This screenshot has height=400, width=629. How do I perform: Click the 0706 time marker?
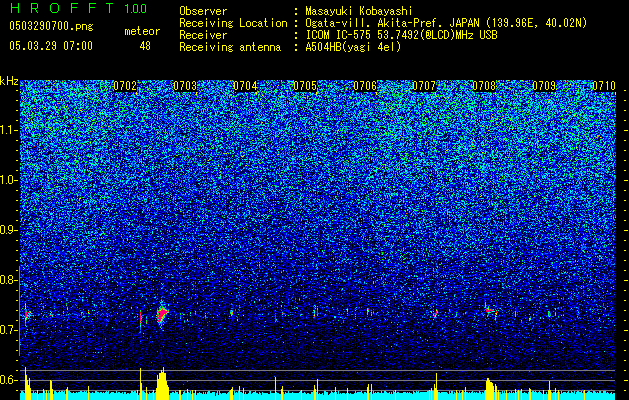point(365,86)
